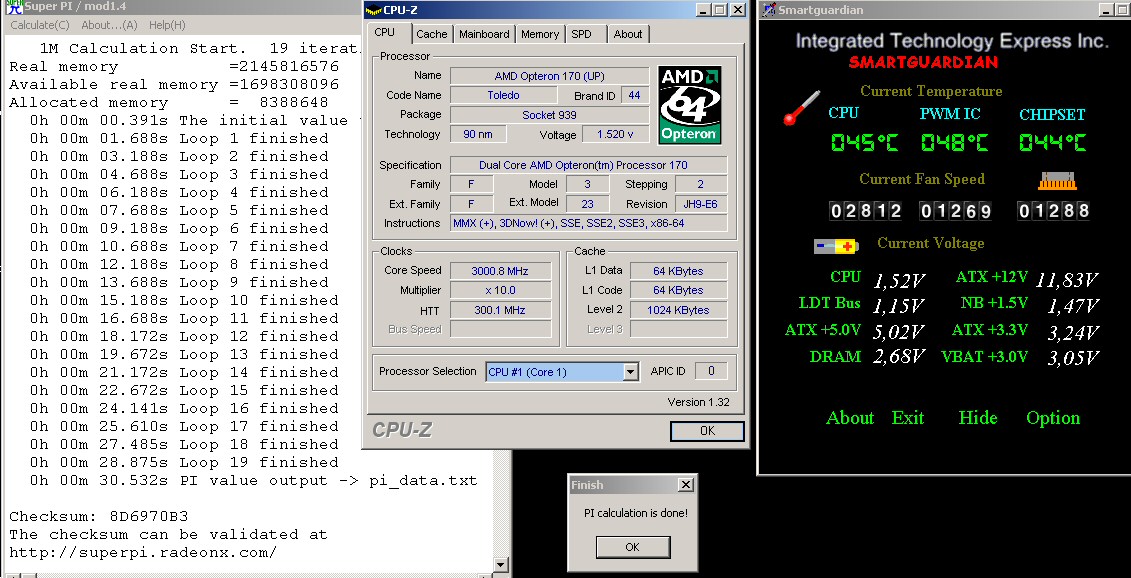Click the PWM IC temperature reading 048°C

[954, 142]
